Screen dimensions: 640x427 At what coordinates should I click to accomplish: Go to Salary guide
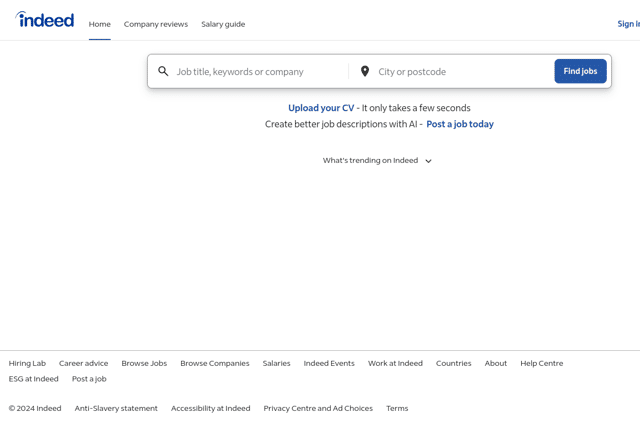tap(223, 24)
